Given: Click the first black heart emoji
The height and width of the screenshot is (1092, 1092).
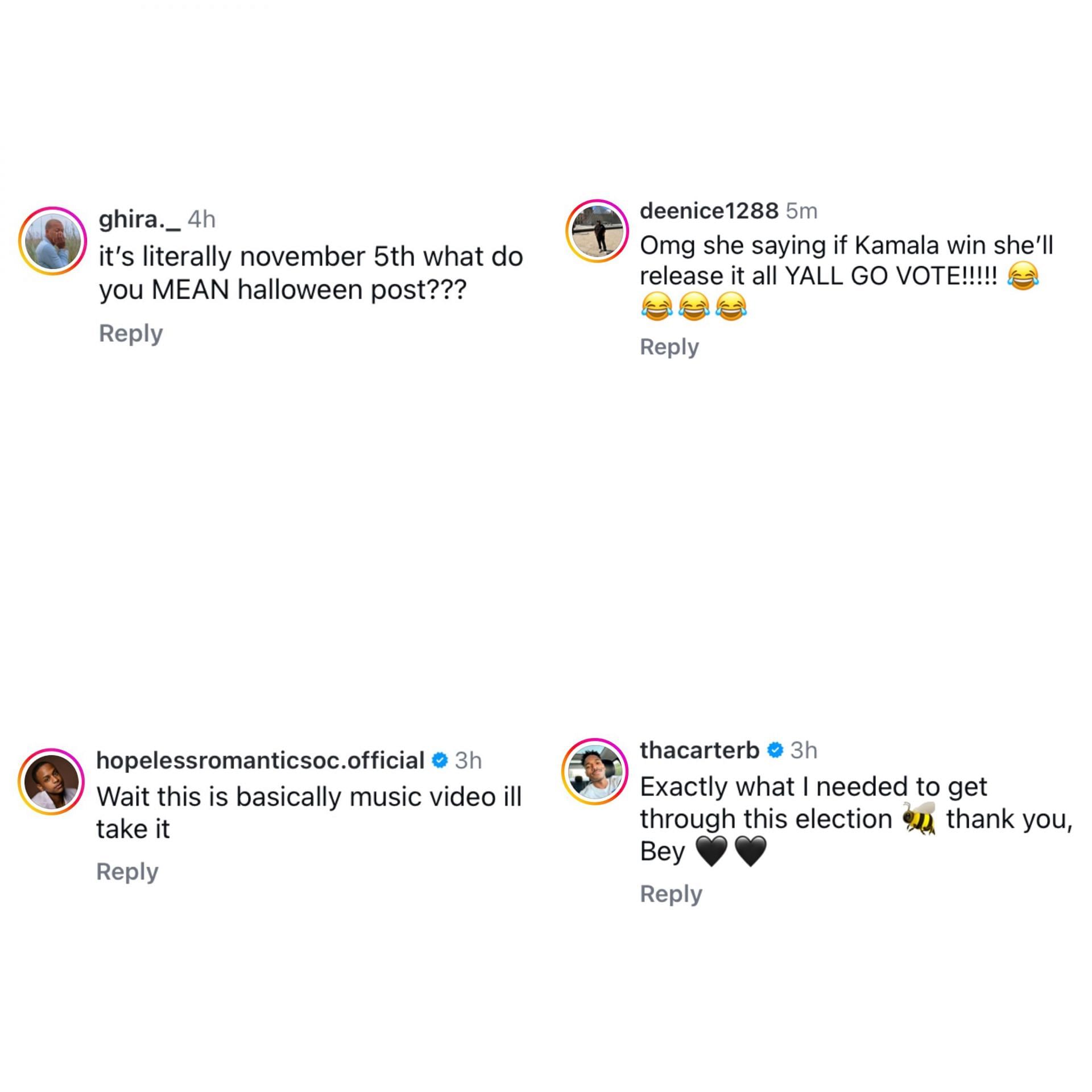Looking at the screenshot, I should (712, 852).
